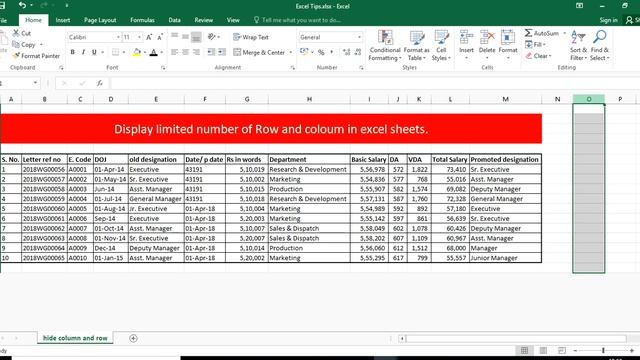Open Cell Styles gallery
This screenshot has width=640, height=360.
point(441,45)
